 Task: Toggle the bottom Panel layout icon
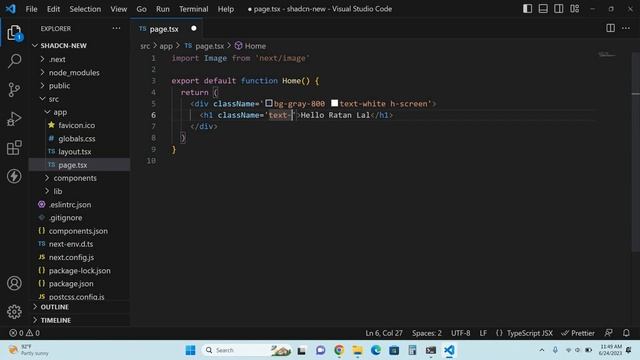click(543, 9)
